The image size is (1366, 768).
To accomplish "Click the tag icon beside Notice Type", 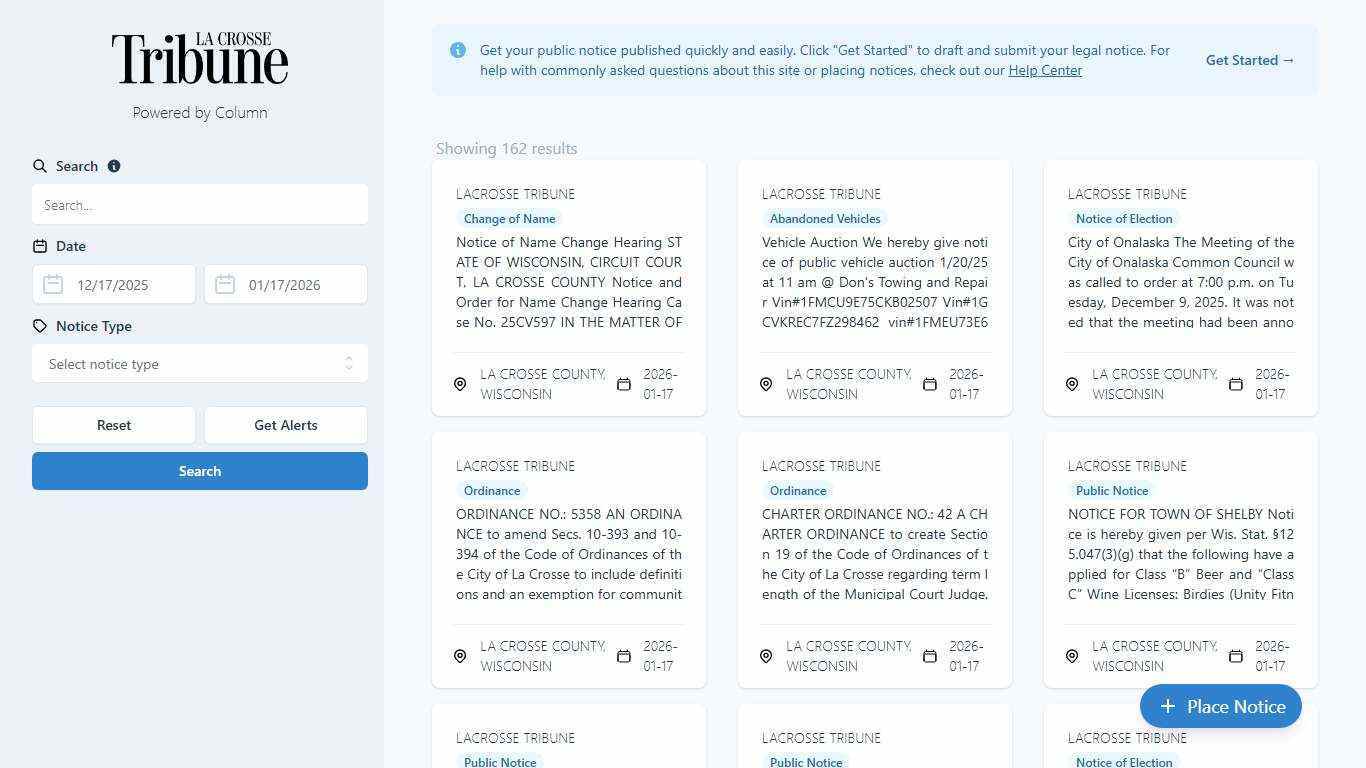I will point(40,326).
